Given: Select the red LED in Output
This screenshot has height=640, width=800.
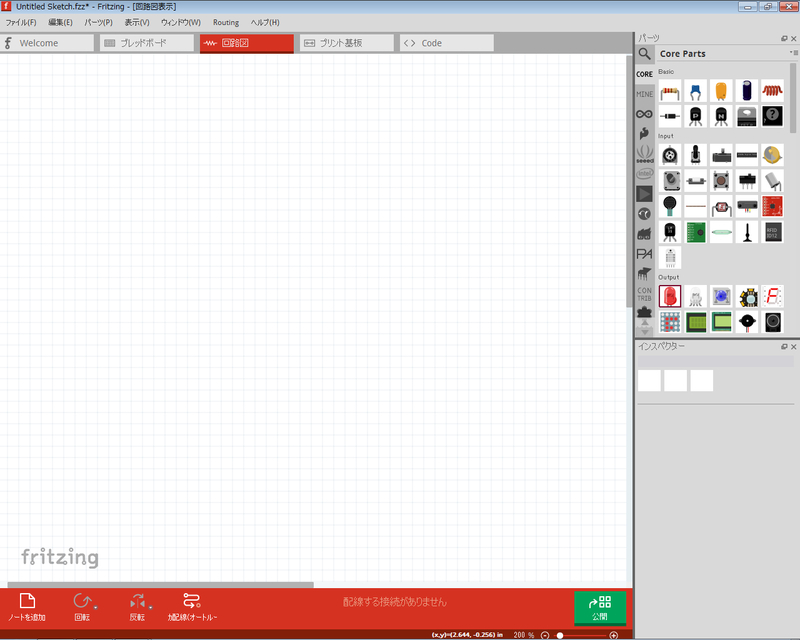Looking at the screenshot, I should click(x=669, y=297).
